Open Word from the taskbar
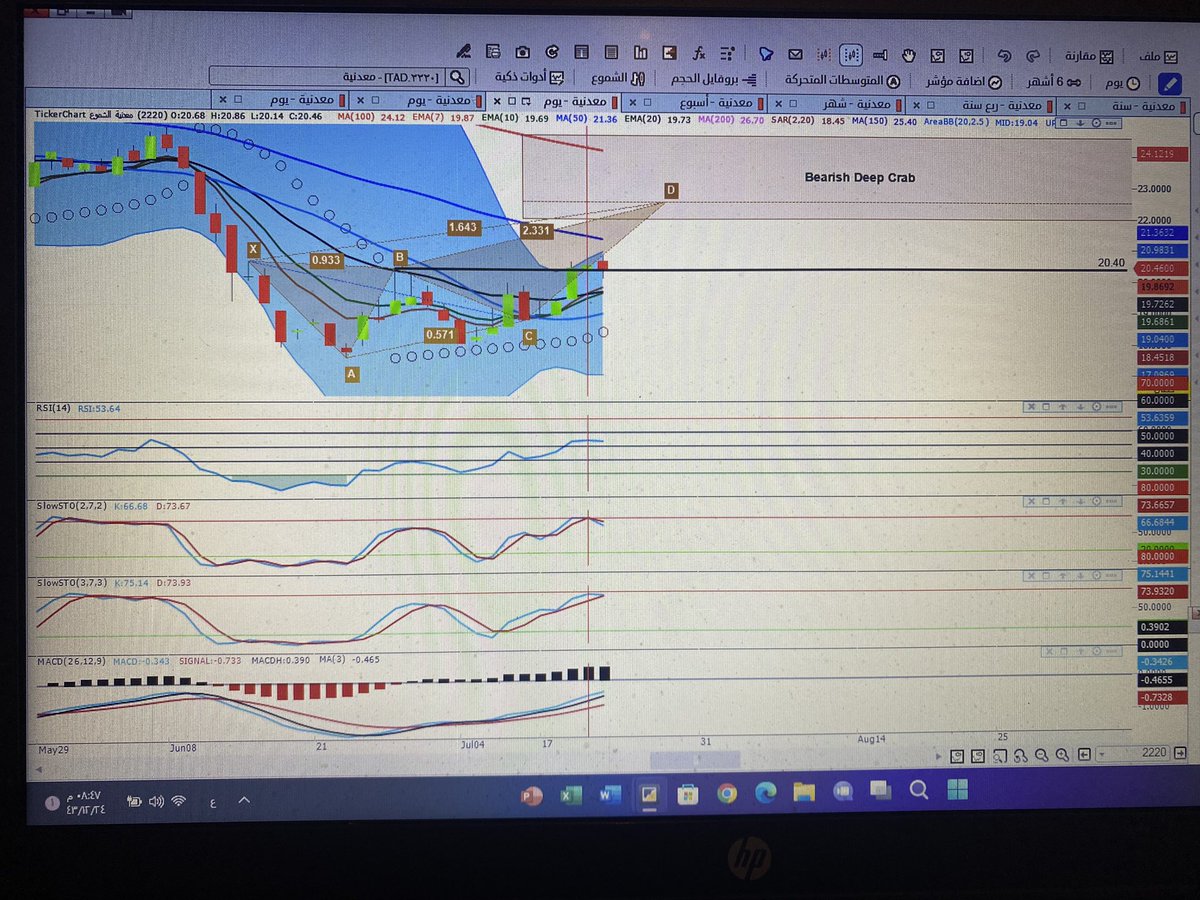The height and width of the screenshot is (900, 1200). click(x=609, y=795)
